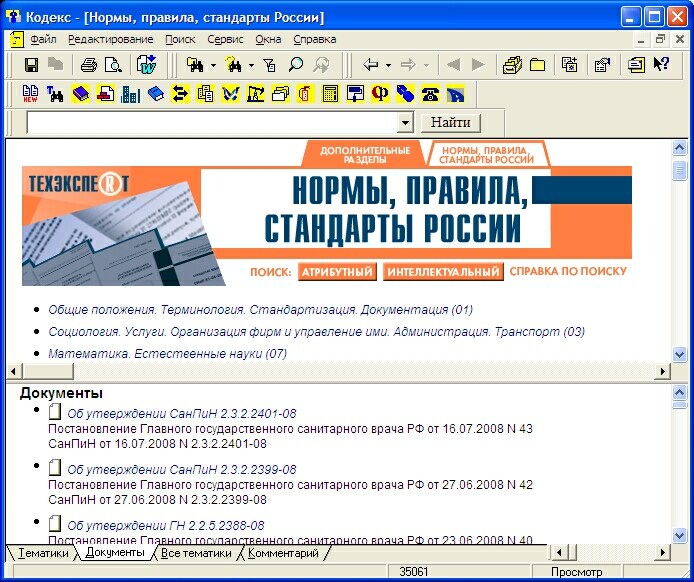Click the fire extinguisher icon

(x=305, y=94)
